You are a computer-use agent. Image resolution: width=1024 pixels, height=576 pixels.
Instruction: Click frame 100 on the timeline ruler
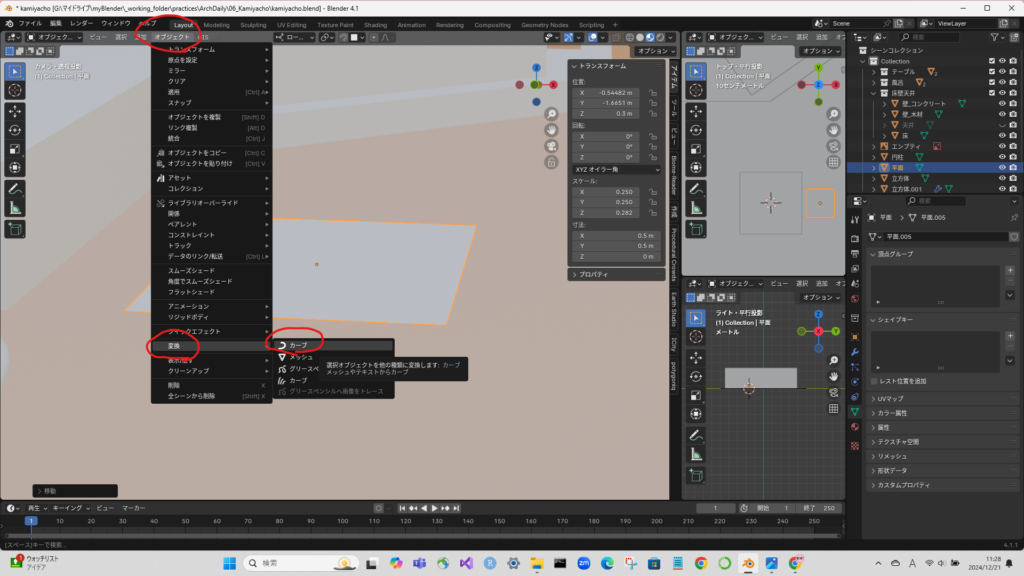pos(343,521)
